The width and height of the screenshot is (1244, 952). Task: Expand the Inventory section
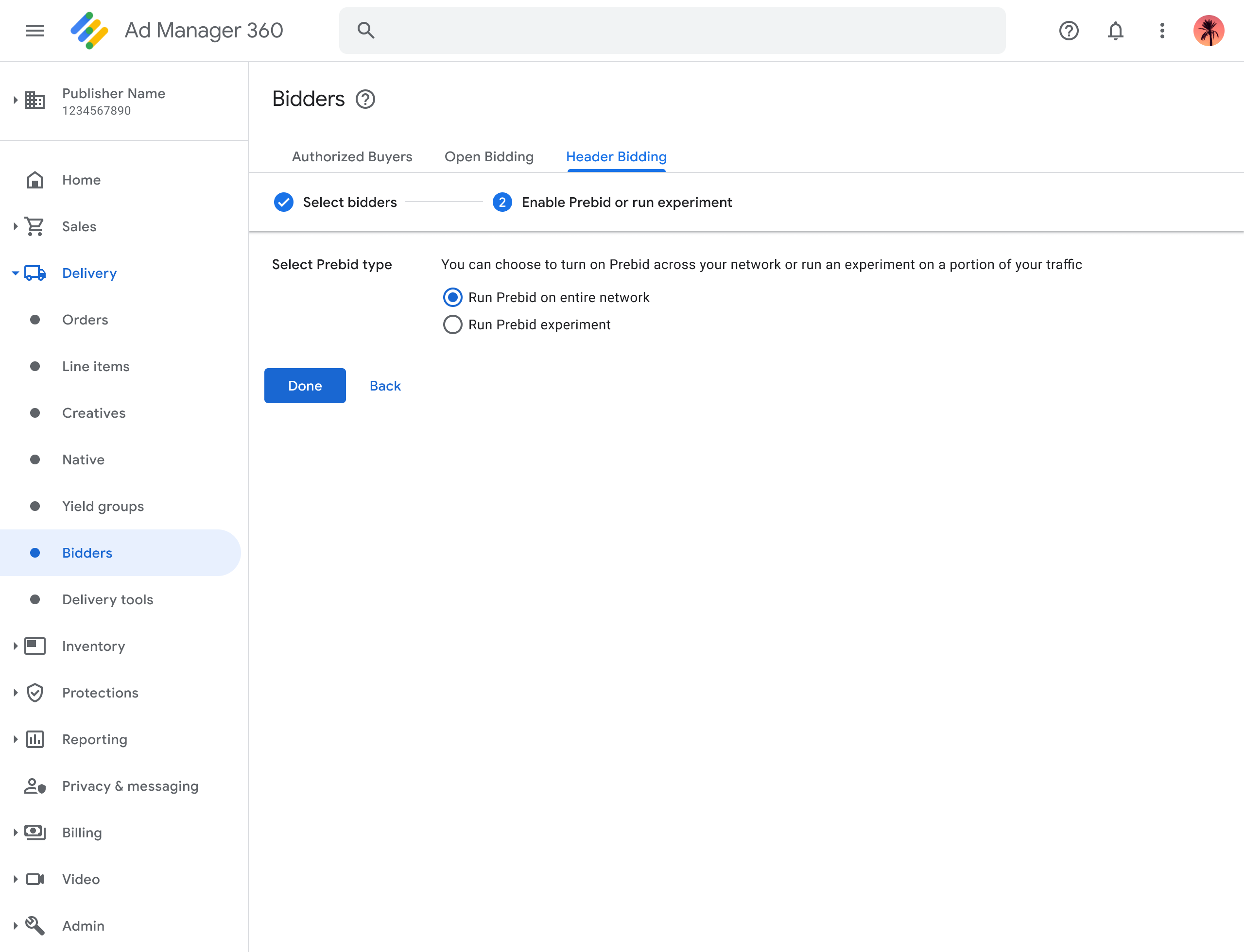coord(16,646)
